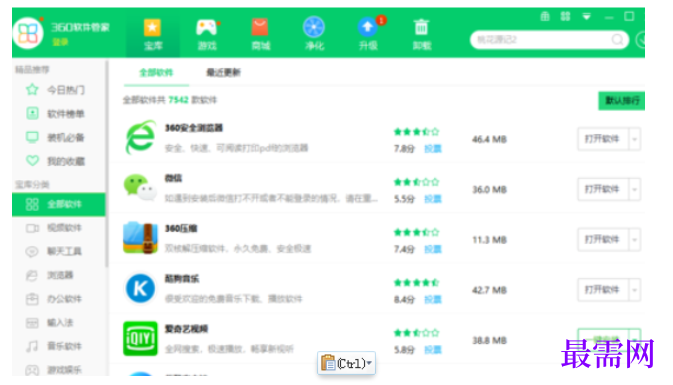Viewport: 673px width, 385px height.
Task: Select 全部软件 category in the sidebar
Action: (59, 204)
